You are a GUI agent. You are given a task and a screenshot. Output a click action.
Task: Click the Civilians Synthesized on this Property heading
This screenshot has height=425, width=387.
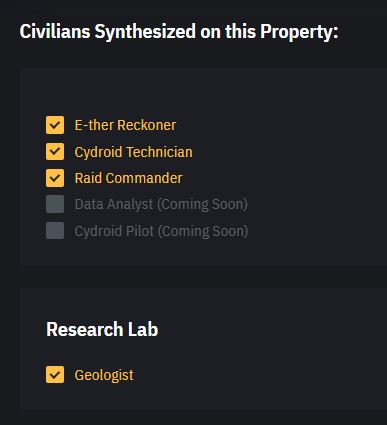pyautogui.click(x=179, y=32)
